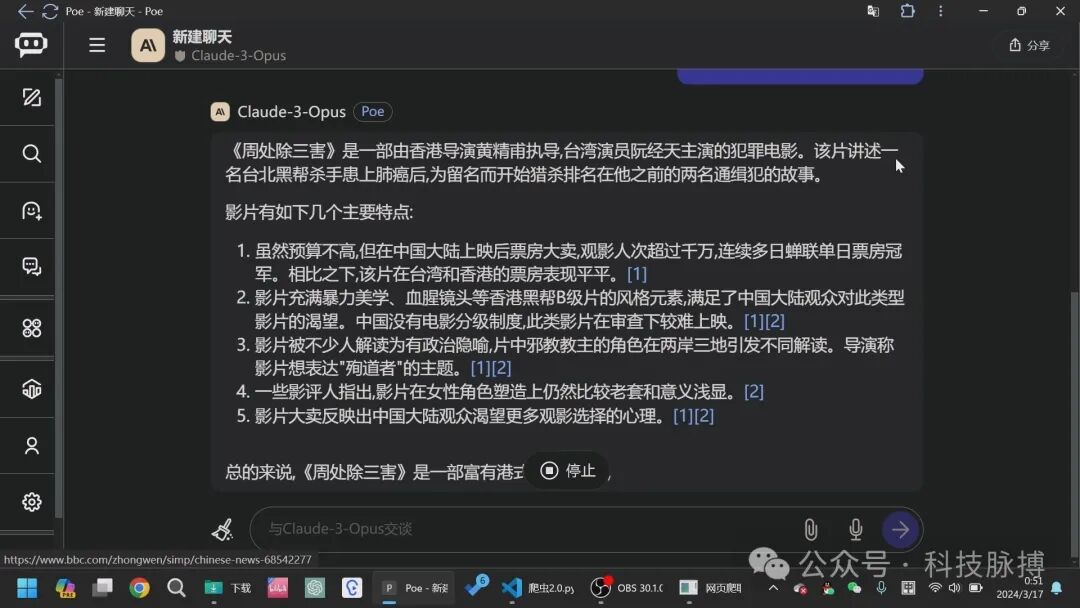Open citation [2] on the 女性角色 point
1080x608 pixels.
(754, 392)
